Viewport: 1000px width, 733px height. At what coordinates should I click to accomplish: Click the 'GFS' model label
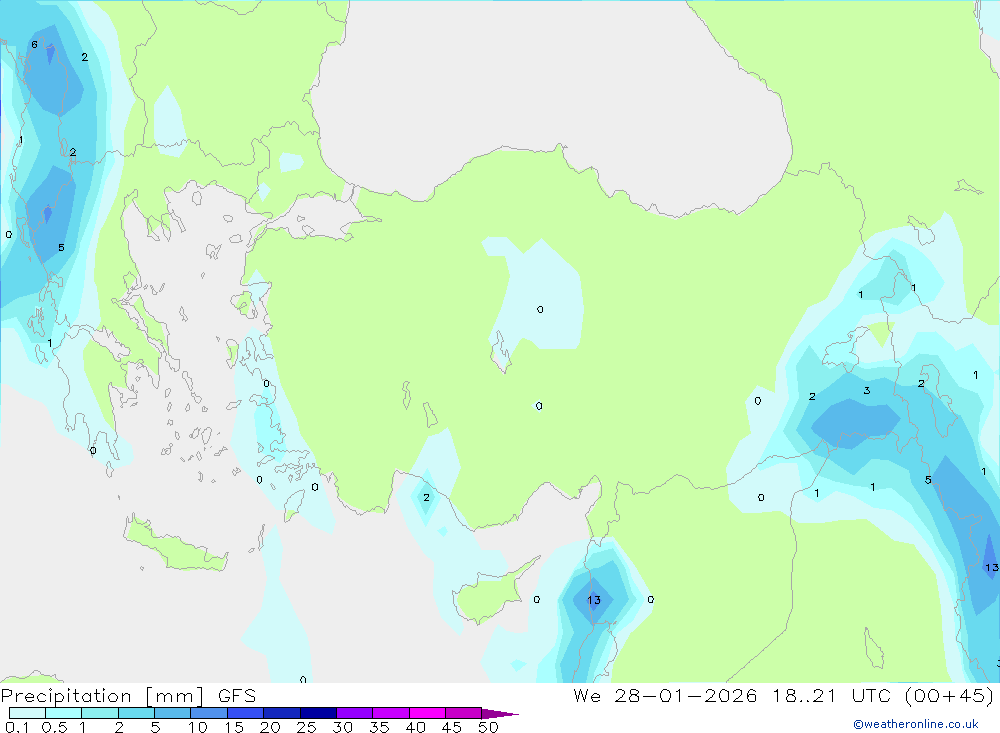click(x=237, y=696)
